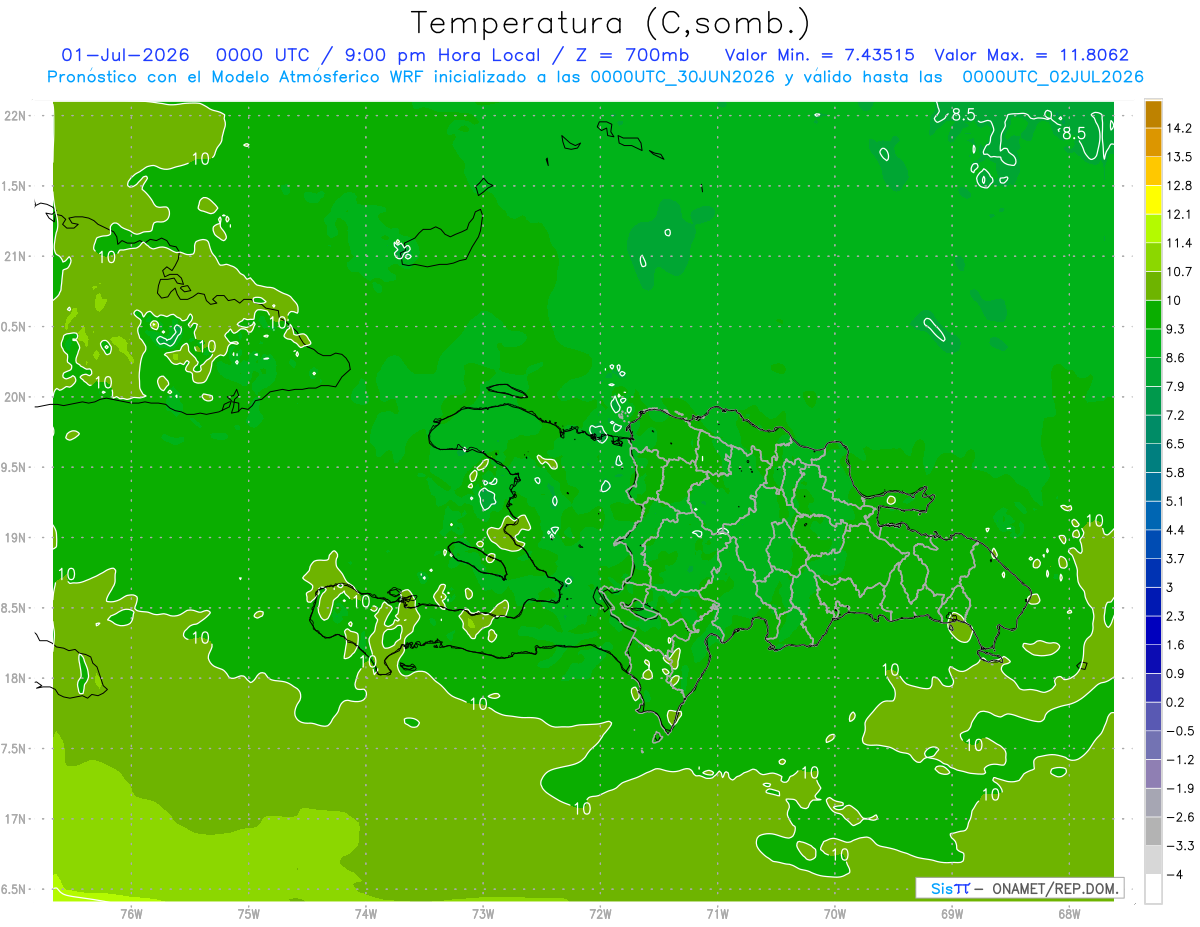Click the '14.2' color scale value
1200x927 pixels.
(1180, 128)
